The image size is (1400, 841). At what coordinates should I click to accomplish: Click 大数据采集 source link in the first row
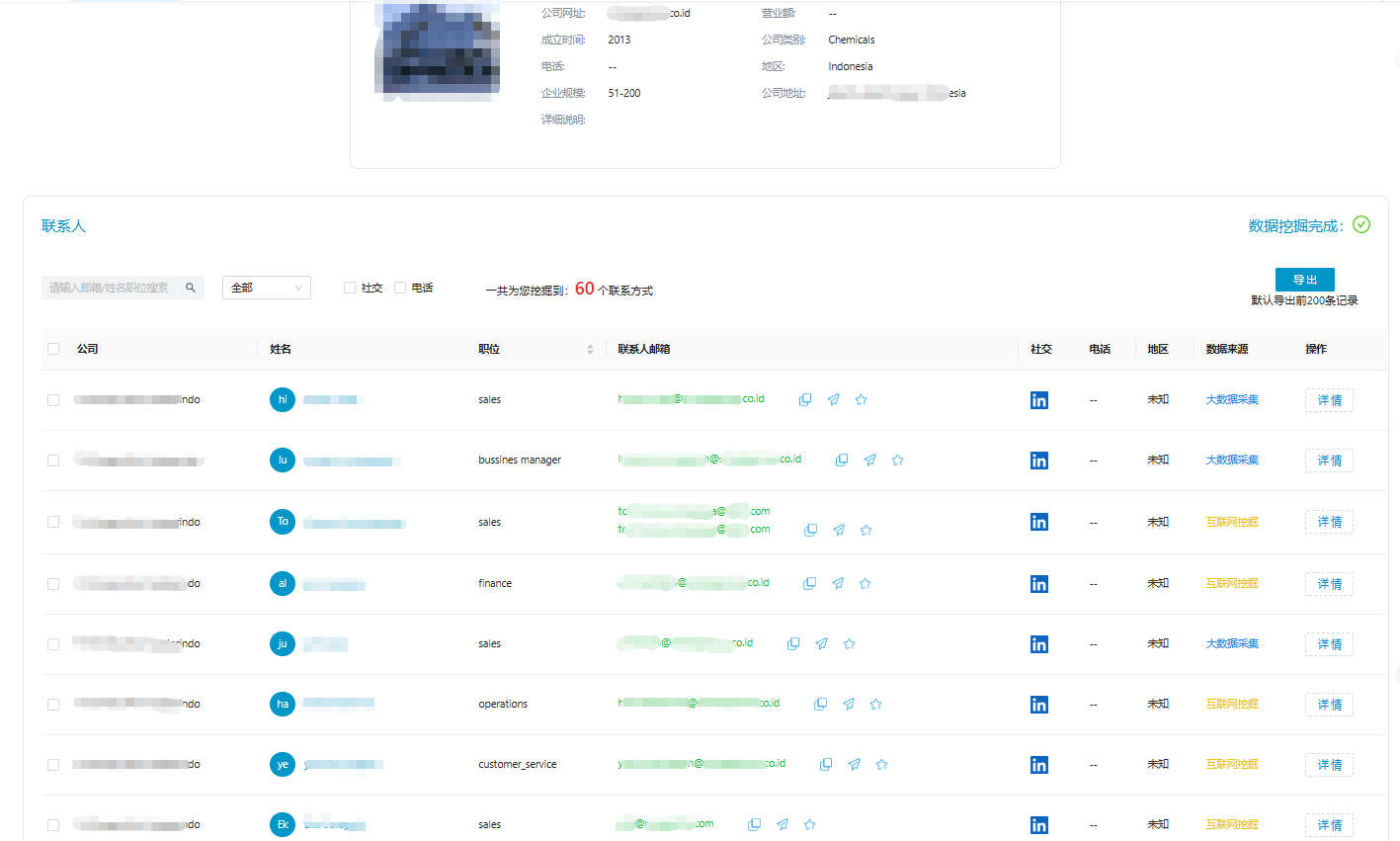pos(1232,400)
